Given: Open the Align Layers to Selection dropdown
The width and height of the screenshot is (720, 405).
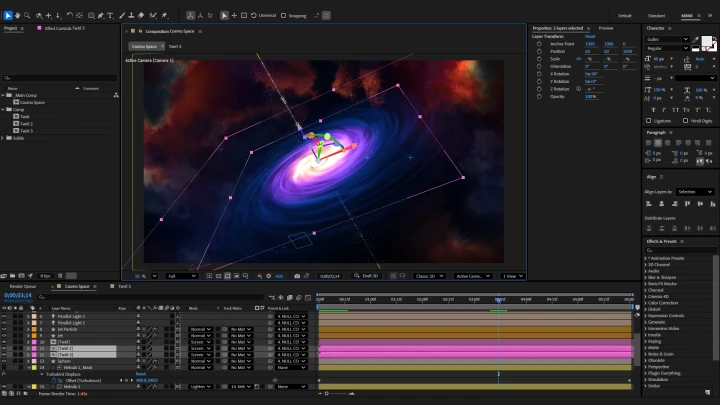Looking at the screenshot, I should pyautogui.click(x=694, y=191).
